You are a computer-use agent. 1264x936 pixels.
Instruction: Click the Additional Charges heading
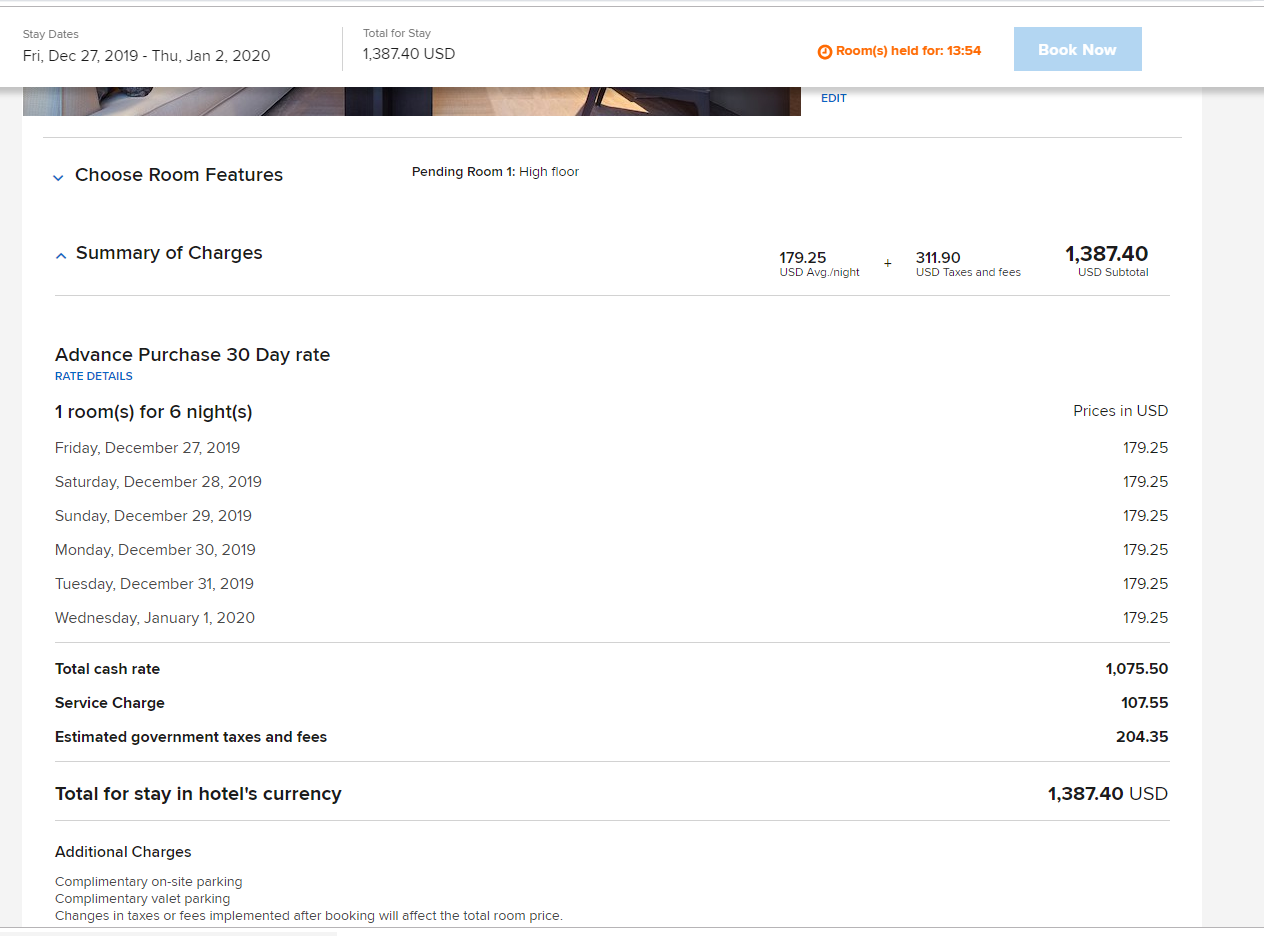click(123, 852)
